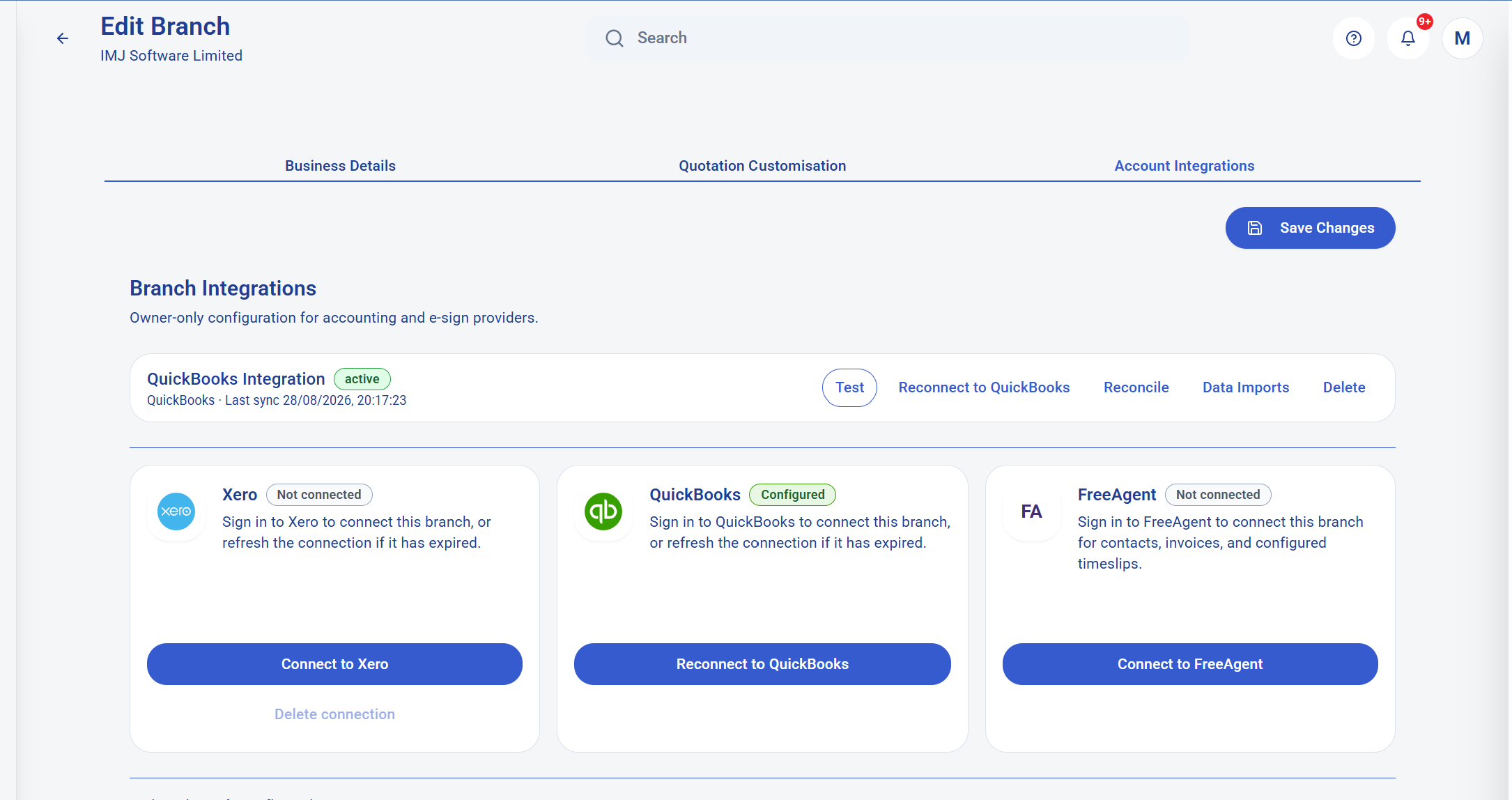The width and height of the screenshot is (1512, 800).
Task: Click Delete connection under Xero
Action: coord(334,714)
